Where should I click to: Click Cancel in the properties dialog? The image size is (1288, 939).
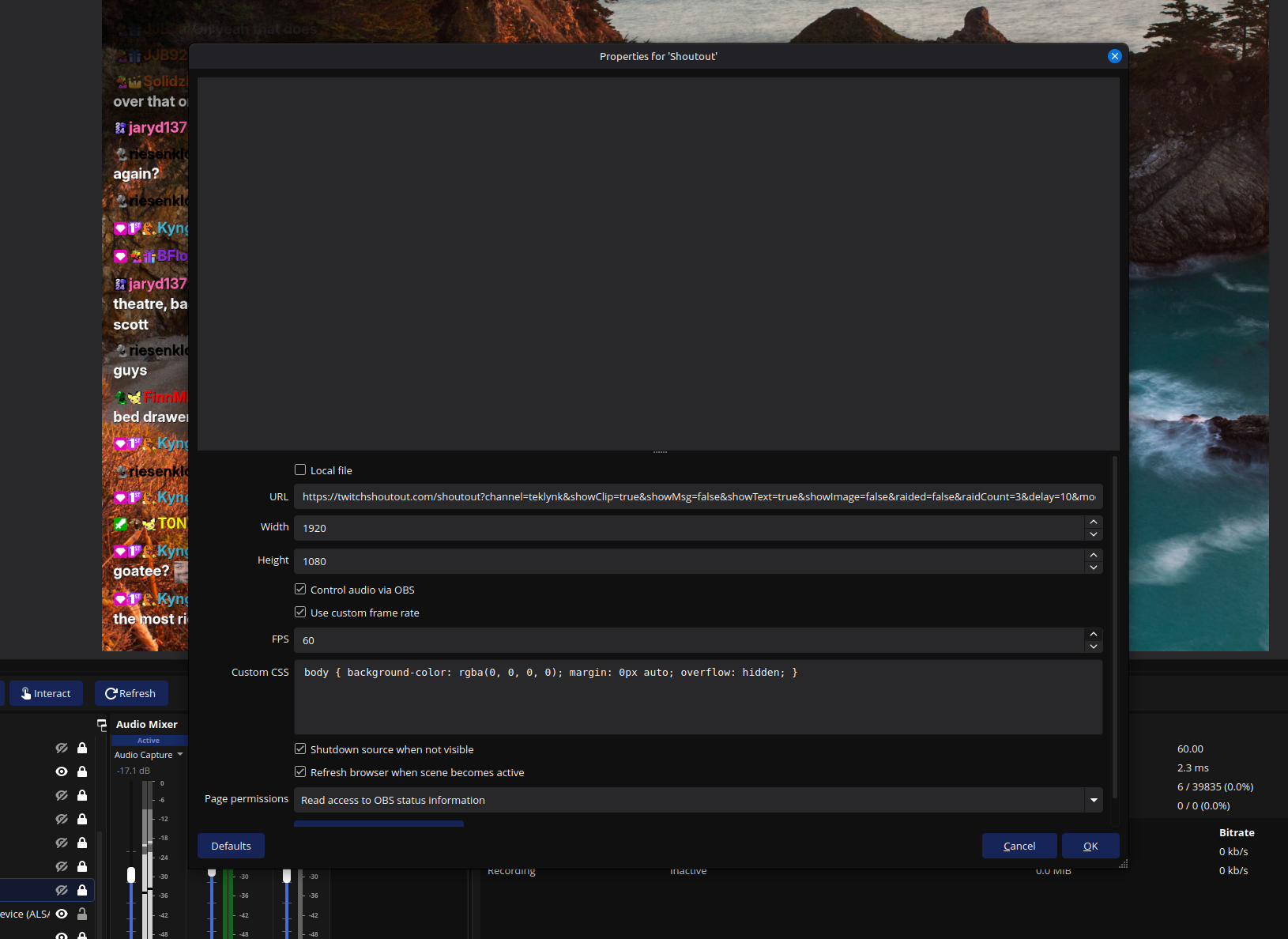(1019, 846)
